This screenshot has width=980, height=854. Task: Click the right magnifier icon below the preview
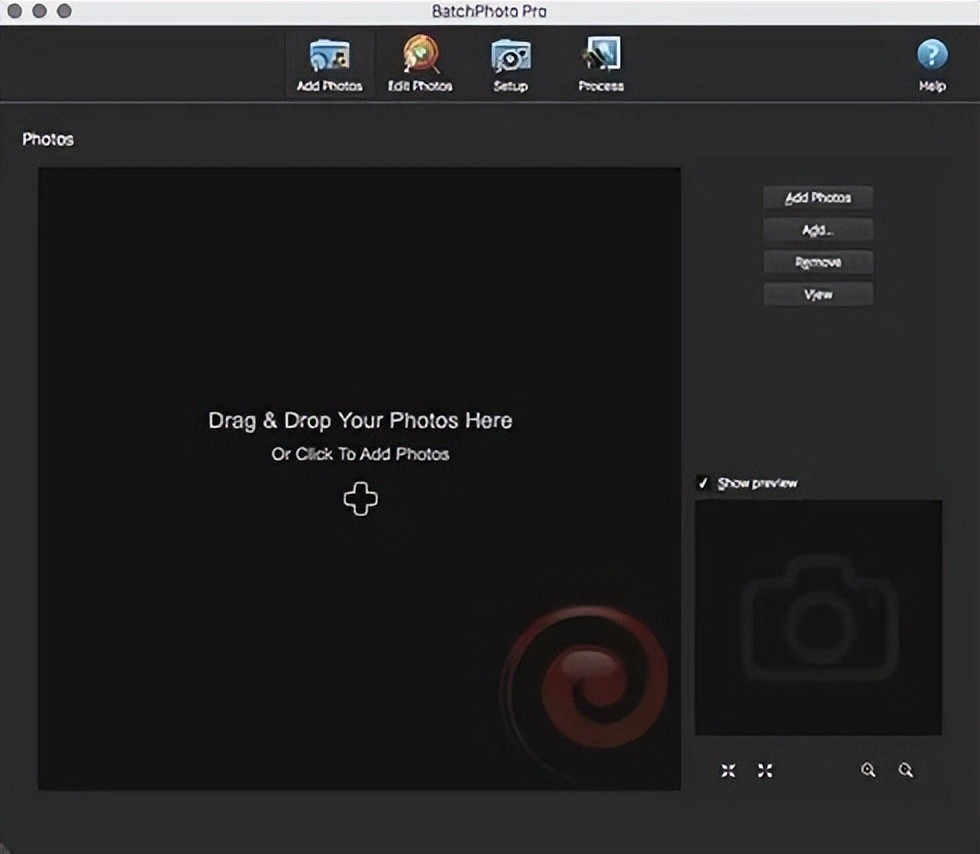(x=905, y=770)
